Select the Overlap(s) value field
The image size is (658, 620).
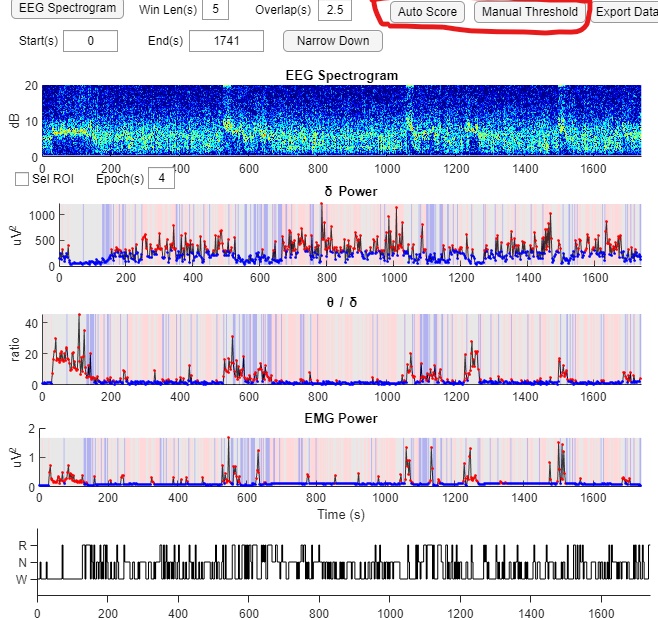click(335, 10)
